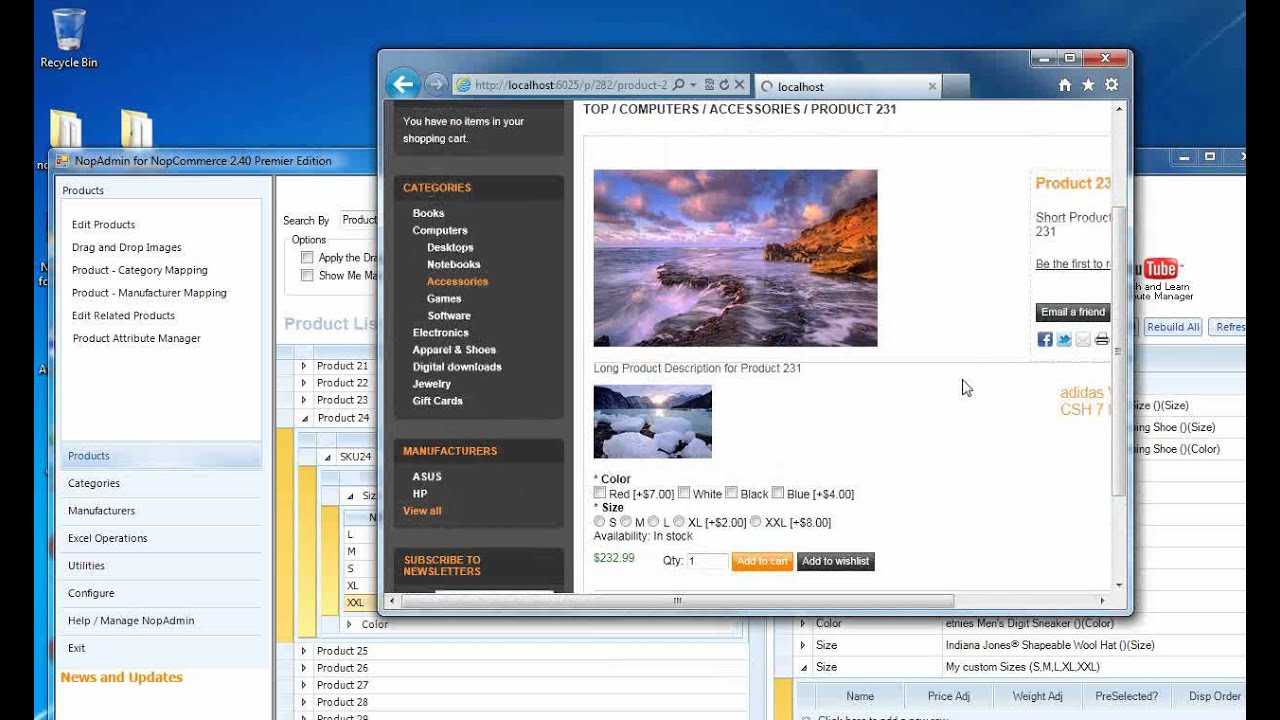
Task: Stop loading with the address bar X
Action: (739, 86)
